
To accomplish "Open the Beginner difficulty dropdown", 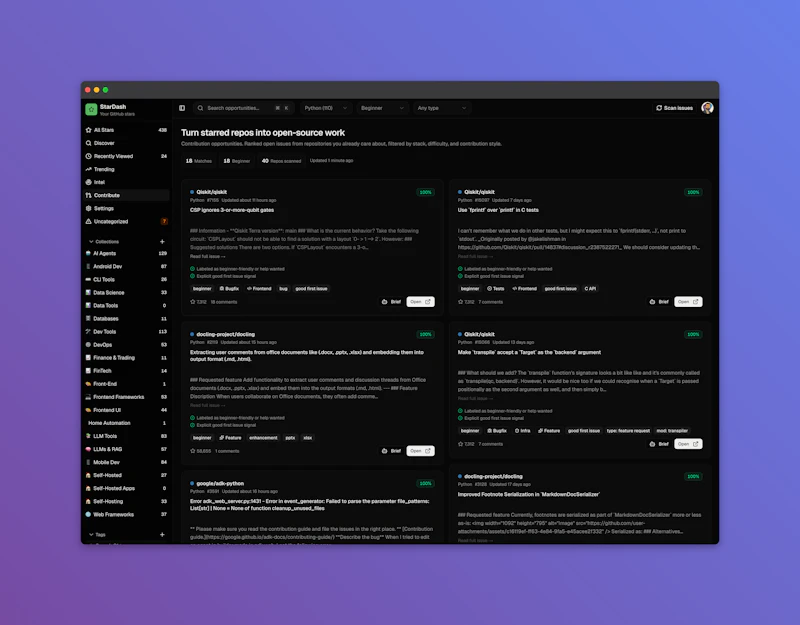I will 382,108.
